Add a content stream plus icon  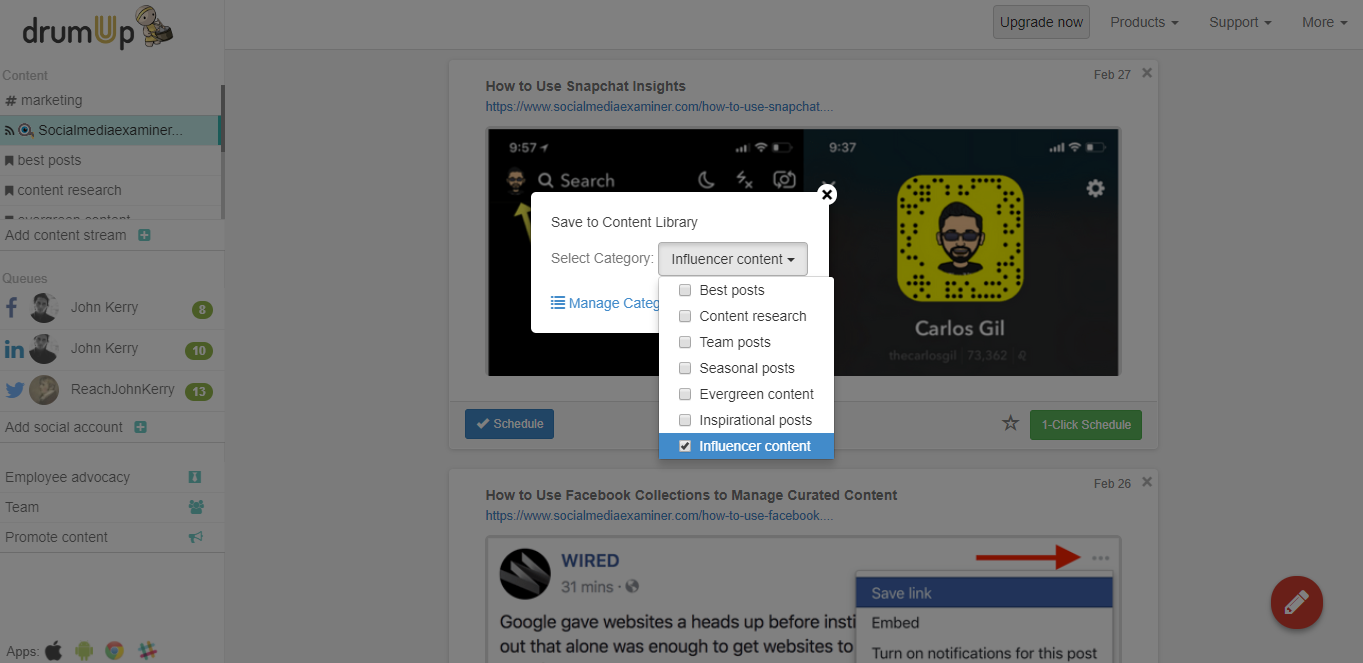tap(144, 235)
